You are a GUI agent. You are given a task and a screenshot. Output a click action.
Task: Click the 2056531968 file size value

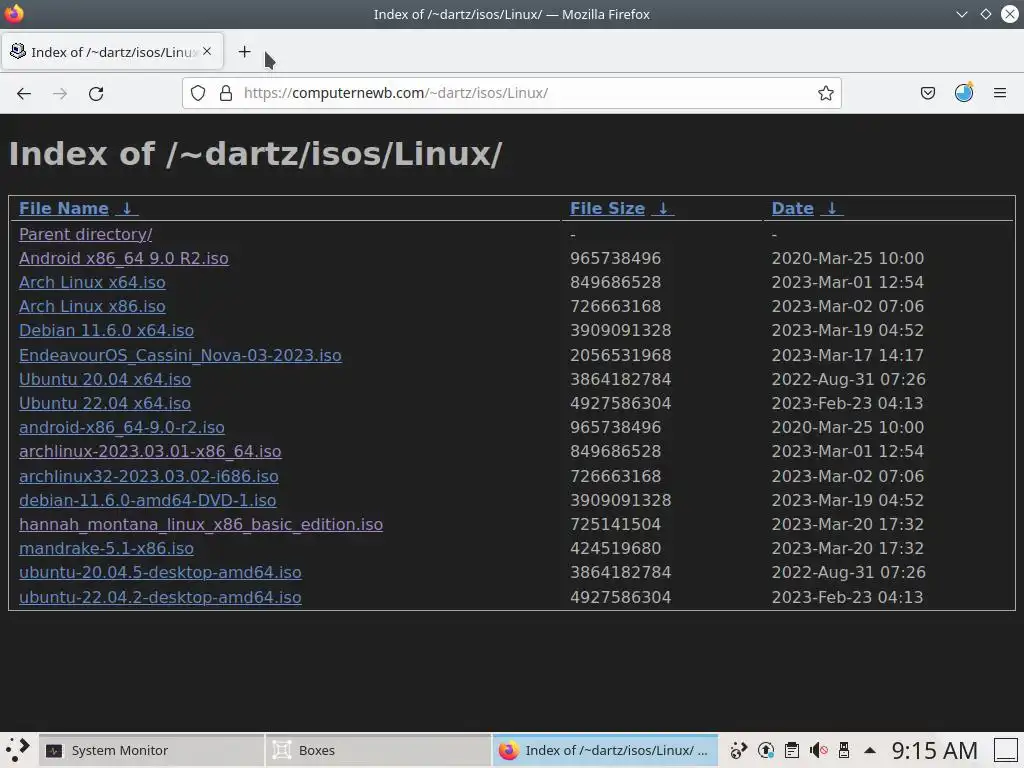[x=620, y=356]
